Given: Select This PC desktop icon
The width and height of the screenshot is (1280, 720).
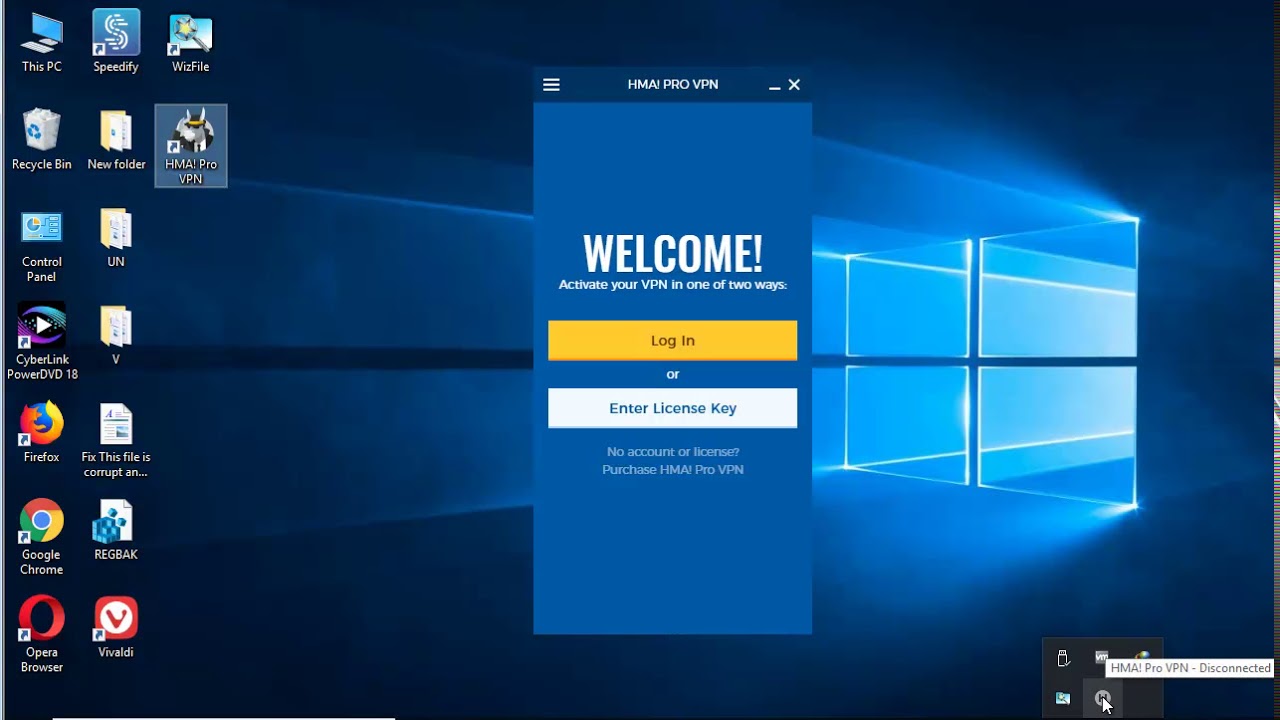Looking at the screenshot, I should coord(41,41).
